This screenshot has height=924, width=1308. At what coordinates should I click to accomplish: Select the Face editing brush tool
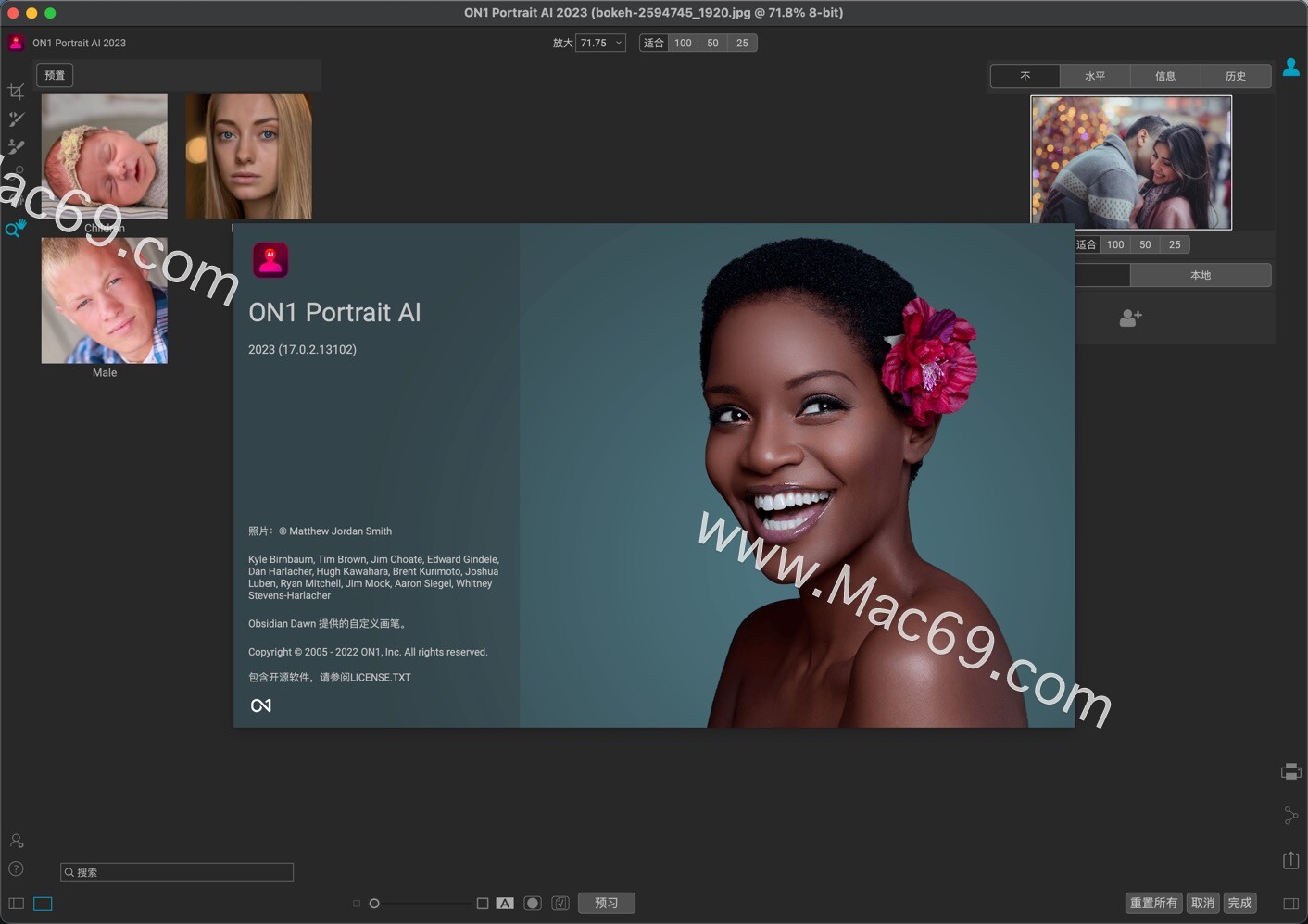pos(15,146)
